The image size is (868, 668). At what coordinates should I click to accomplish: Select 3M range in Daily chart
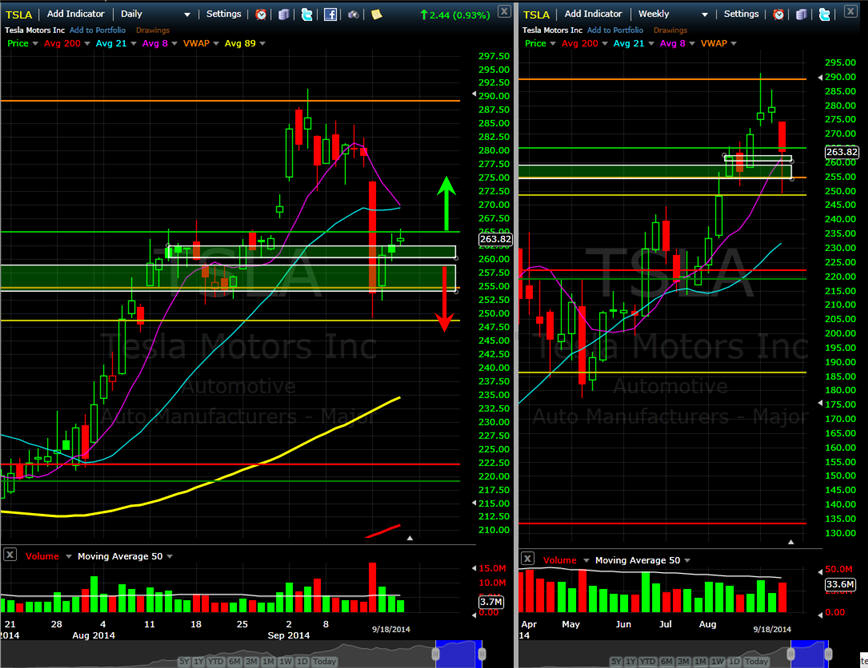(252, 661)
